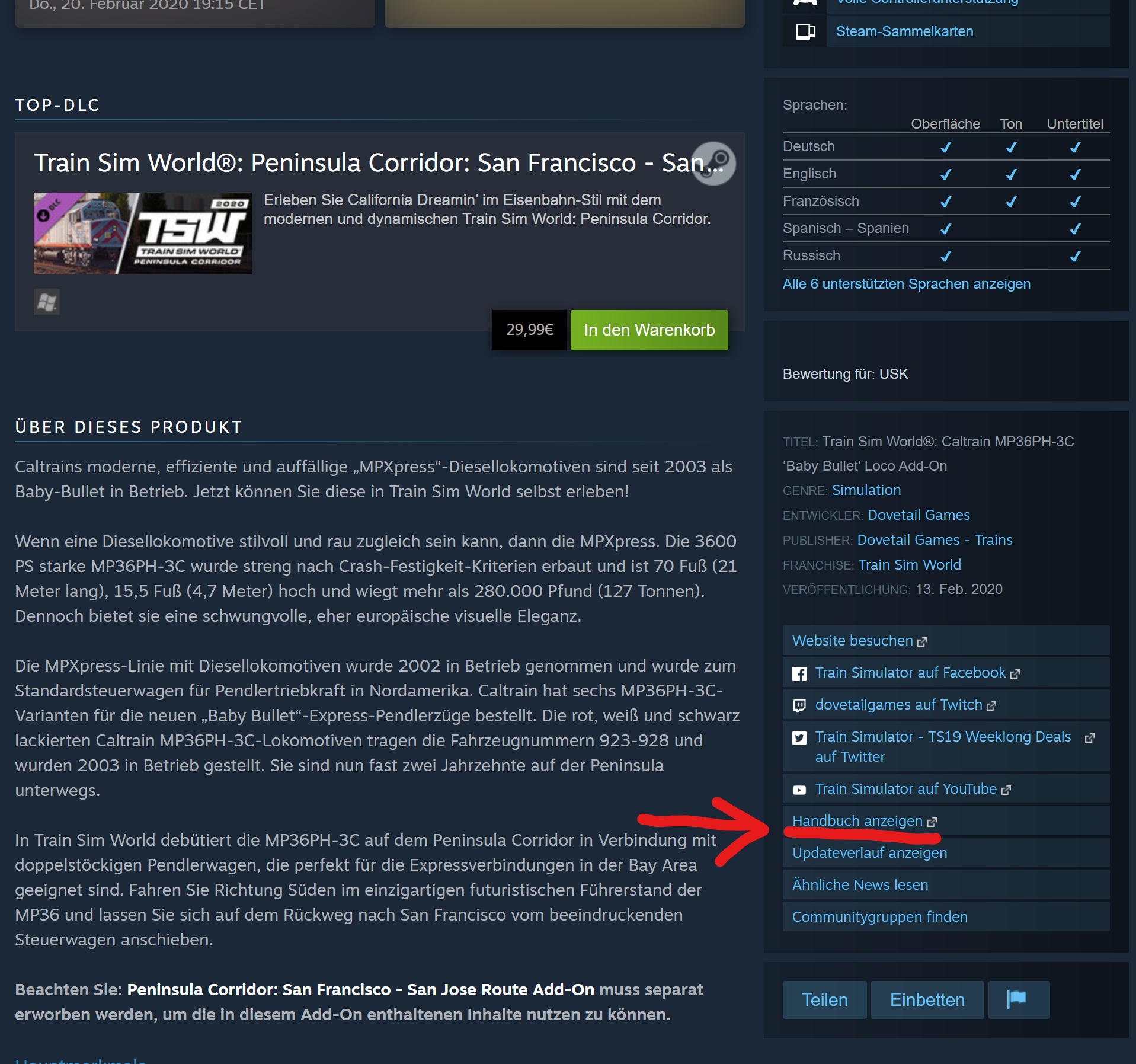
Task: Click the report flag icon button
Action: click(x=1019, y=999)
